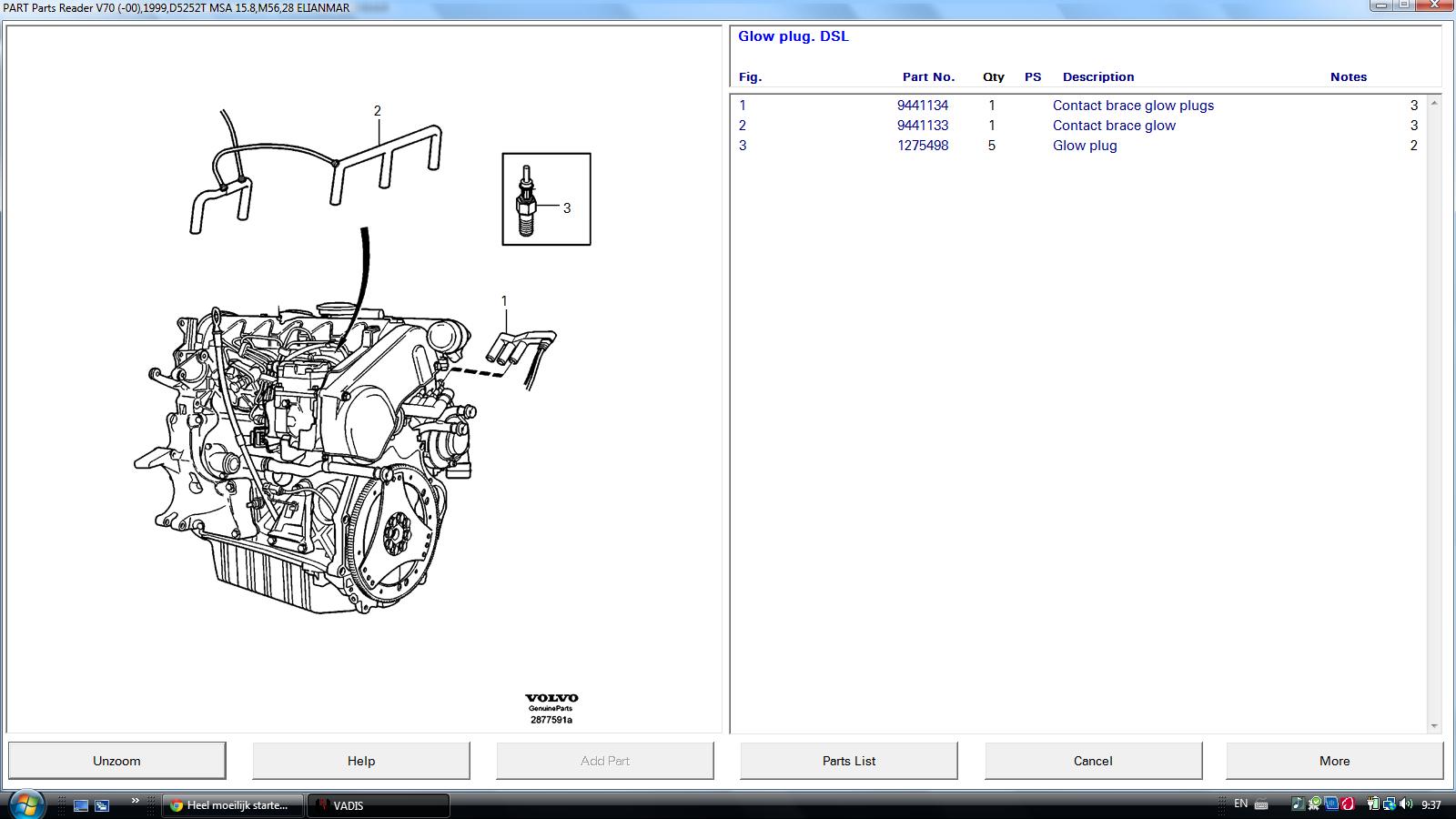
Task: Open the Parts List
Action: [x=848, y=761]
